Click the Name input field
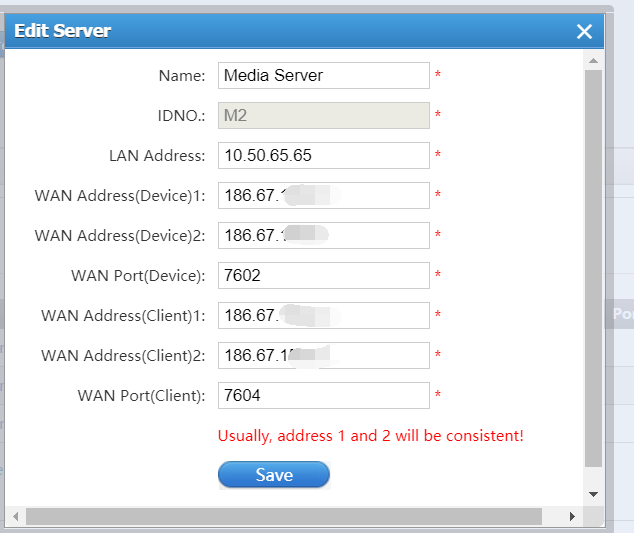Screen dimensions: 634x533 (x=323, y=75)
